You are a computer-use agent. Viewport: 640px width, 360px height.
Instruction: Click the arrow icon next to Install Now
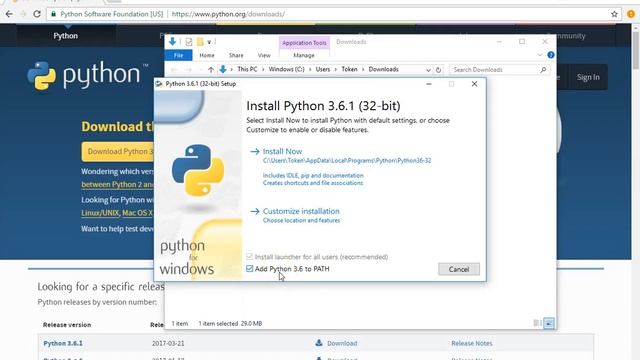pos(255,151)
